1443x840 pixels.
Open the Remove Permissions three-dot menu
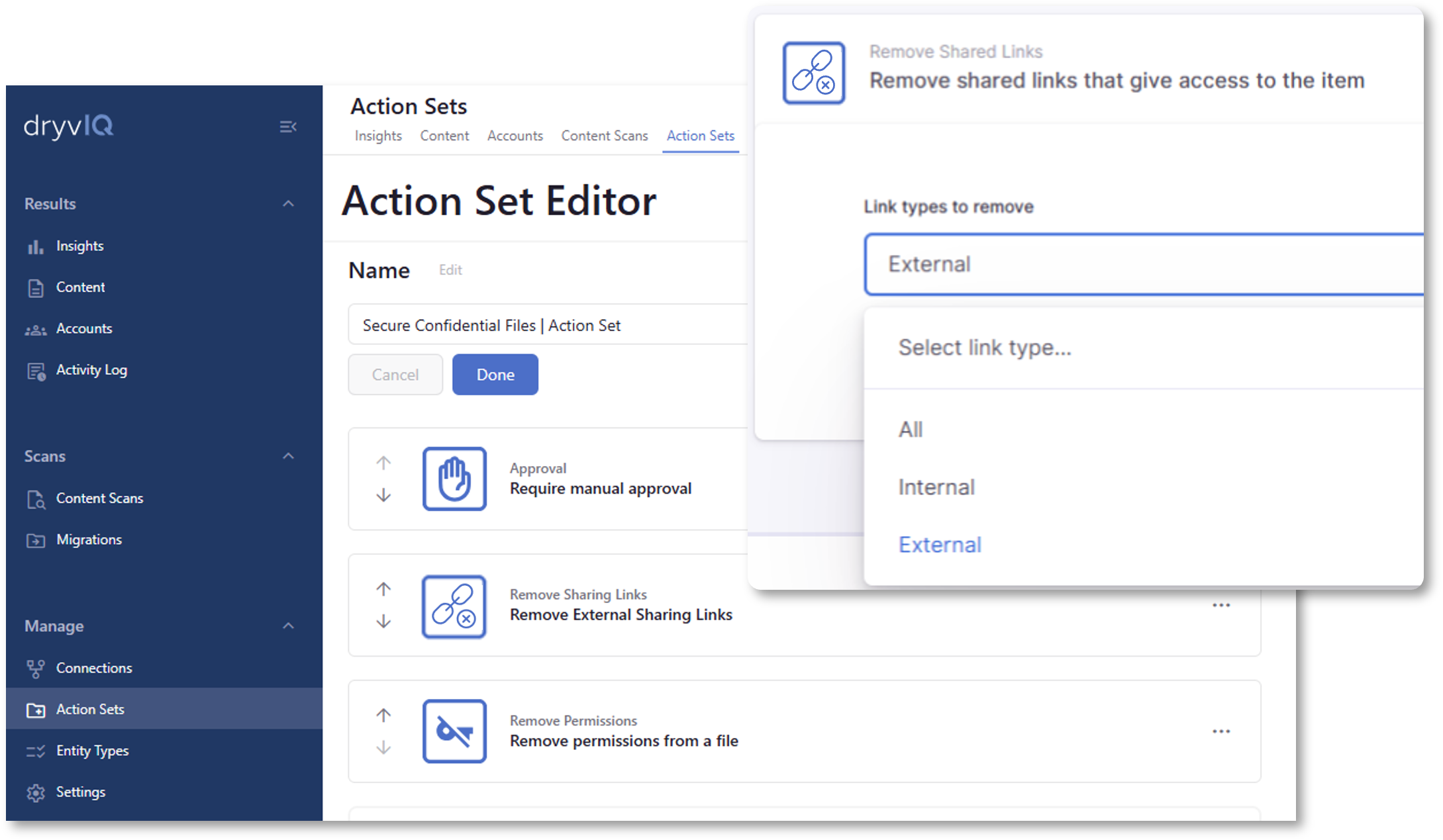pos(1220,731)
